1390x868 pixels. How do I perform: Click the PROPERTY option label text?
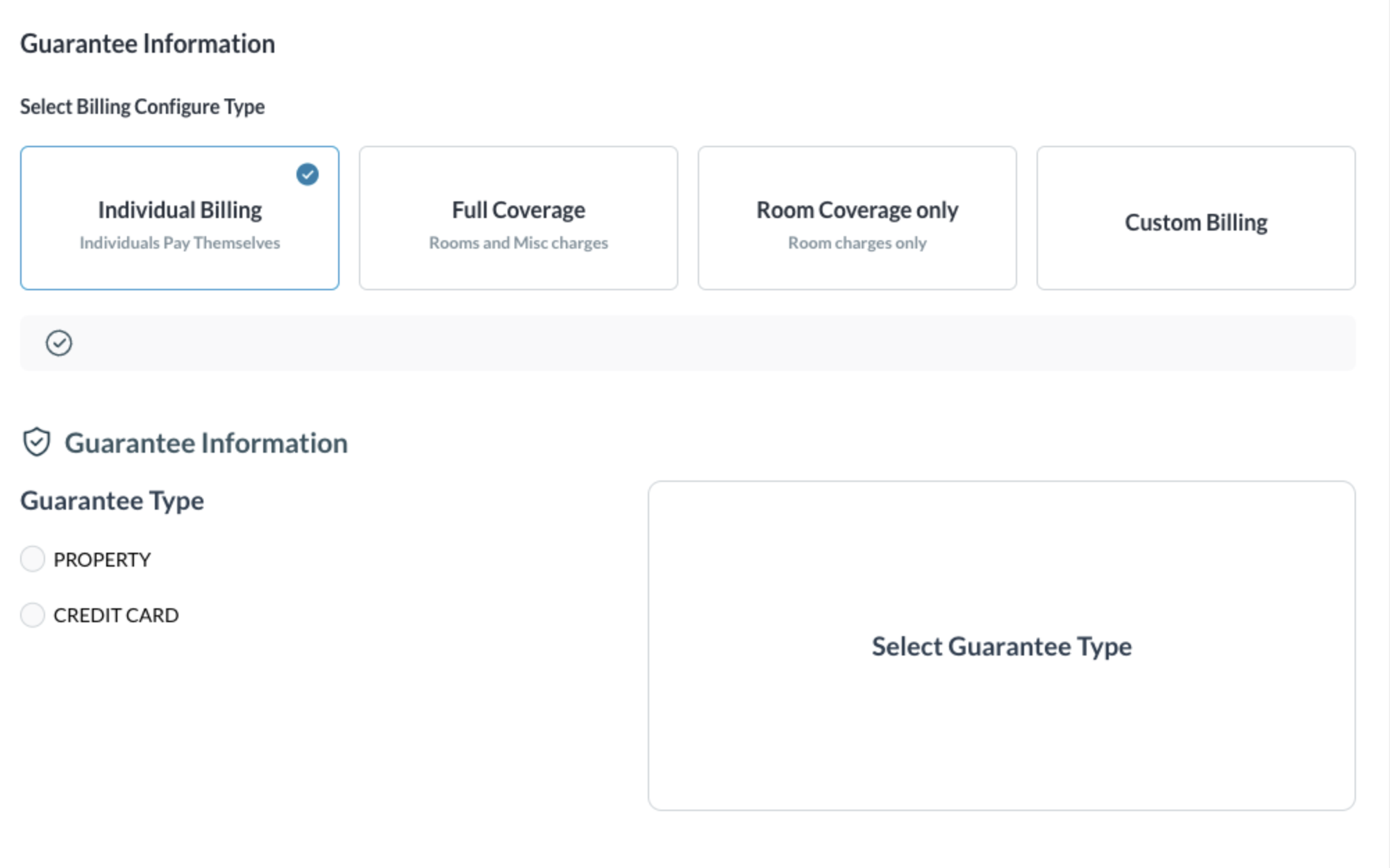coord(102,560)
